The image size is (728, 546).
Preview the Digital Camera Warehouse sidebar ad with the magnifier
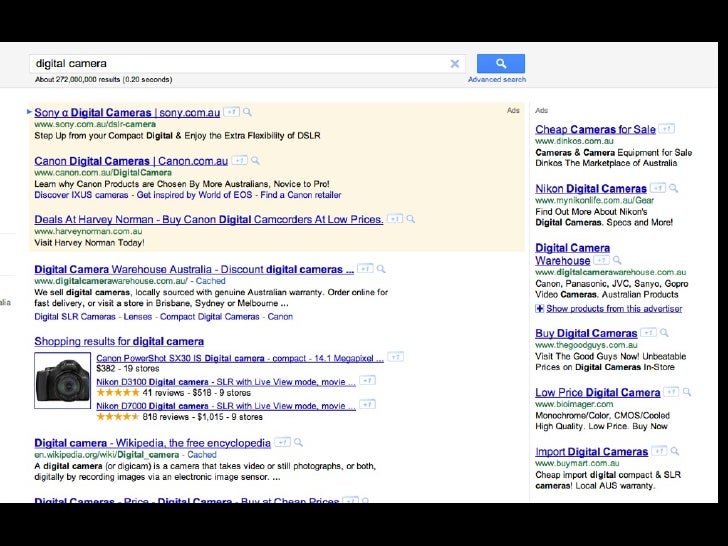click(617, 260)
